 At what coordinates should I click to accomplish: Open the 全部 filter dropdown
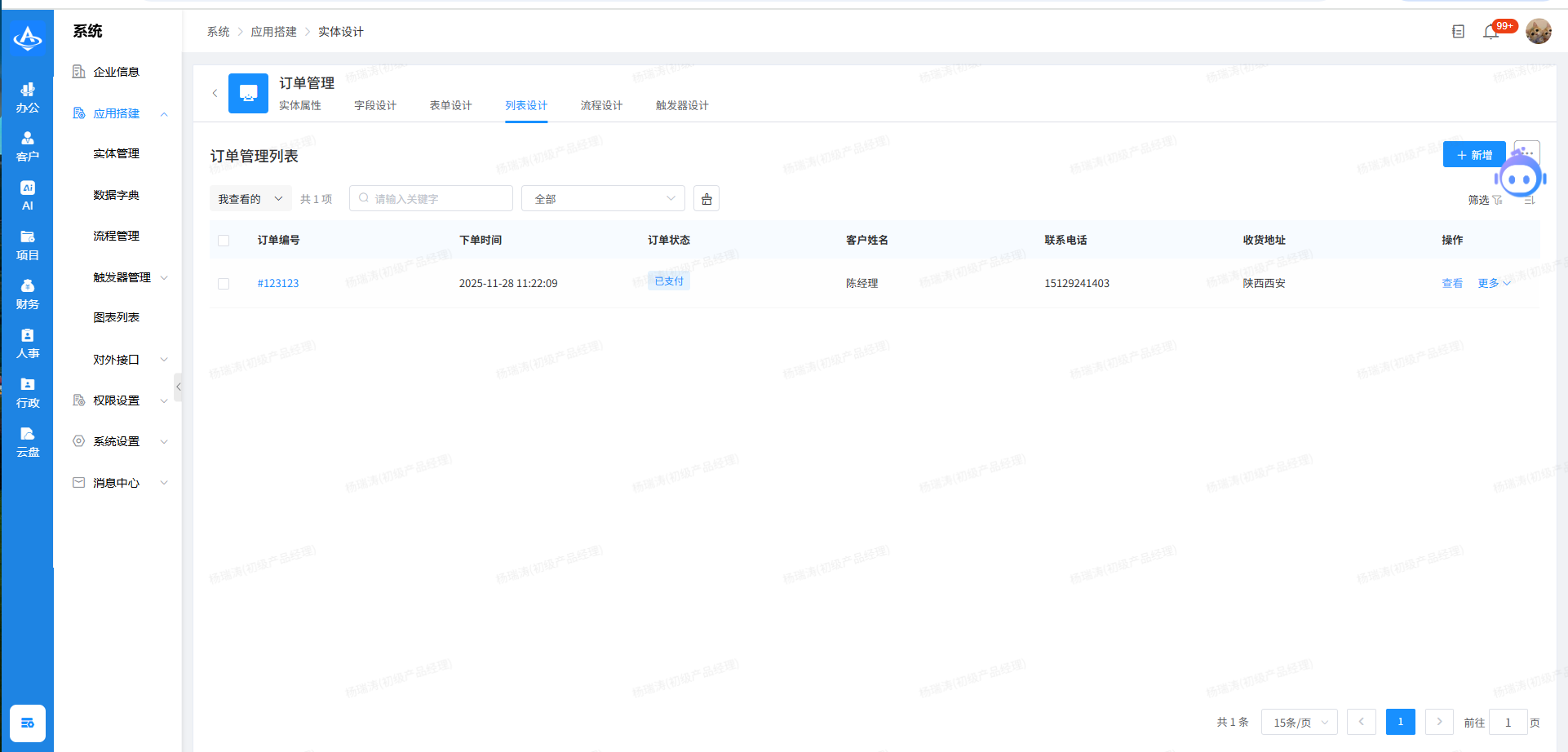click(603, 199)
